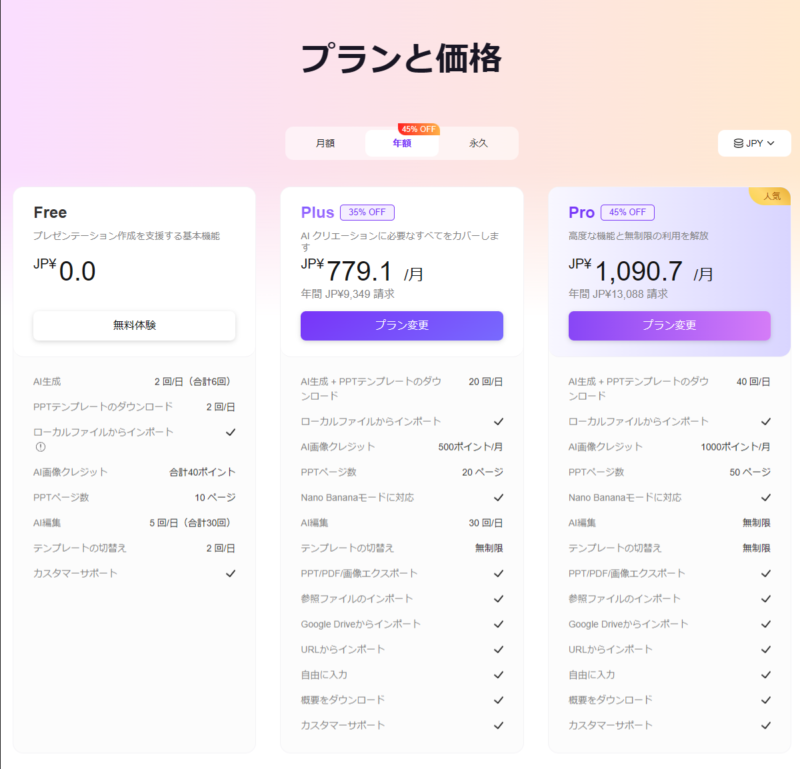The height and width of the screenshot is (769, 800).
Task: Click Plus plan Nano Banana checkmark
Action: coord(498,497)
